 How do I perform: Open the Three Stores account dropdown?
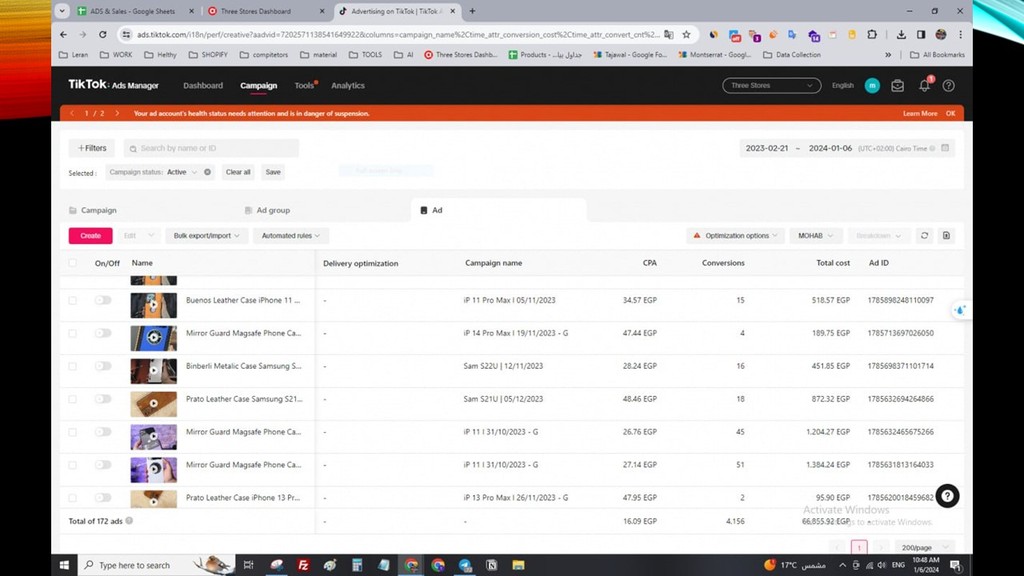pyautogui.click(x=771, y=86)
